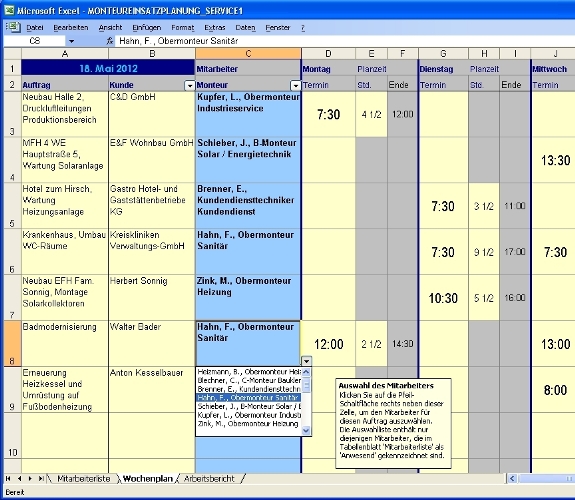Open the Extras menu
575x500 pixels.
pos(215,28)
